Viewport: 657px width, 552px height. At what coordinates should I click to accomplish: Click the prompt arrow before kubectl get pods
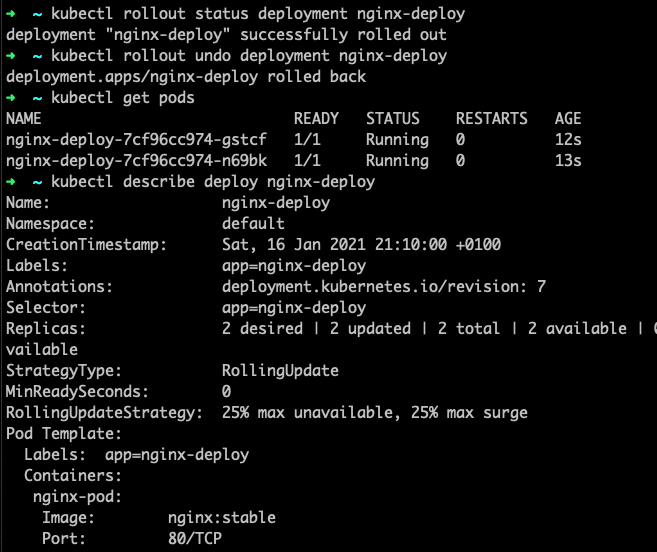[10, 98]
